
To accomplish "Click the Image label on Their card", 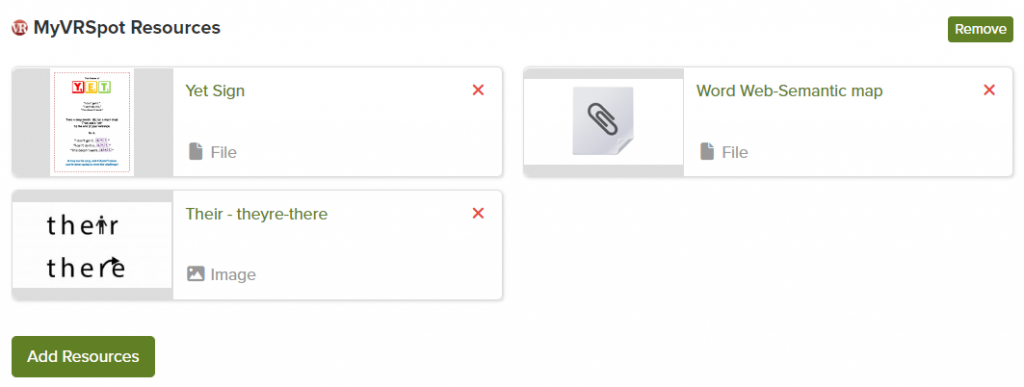I will [x=233, y=275].
